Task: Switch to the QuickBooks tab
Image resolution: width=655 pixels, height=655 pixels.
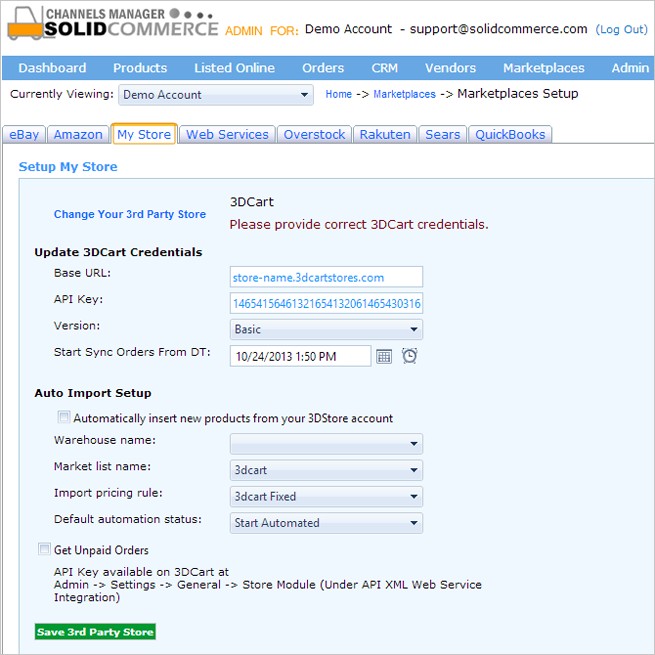Action: click(510, 135)
